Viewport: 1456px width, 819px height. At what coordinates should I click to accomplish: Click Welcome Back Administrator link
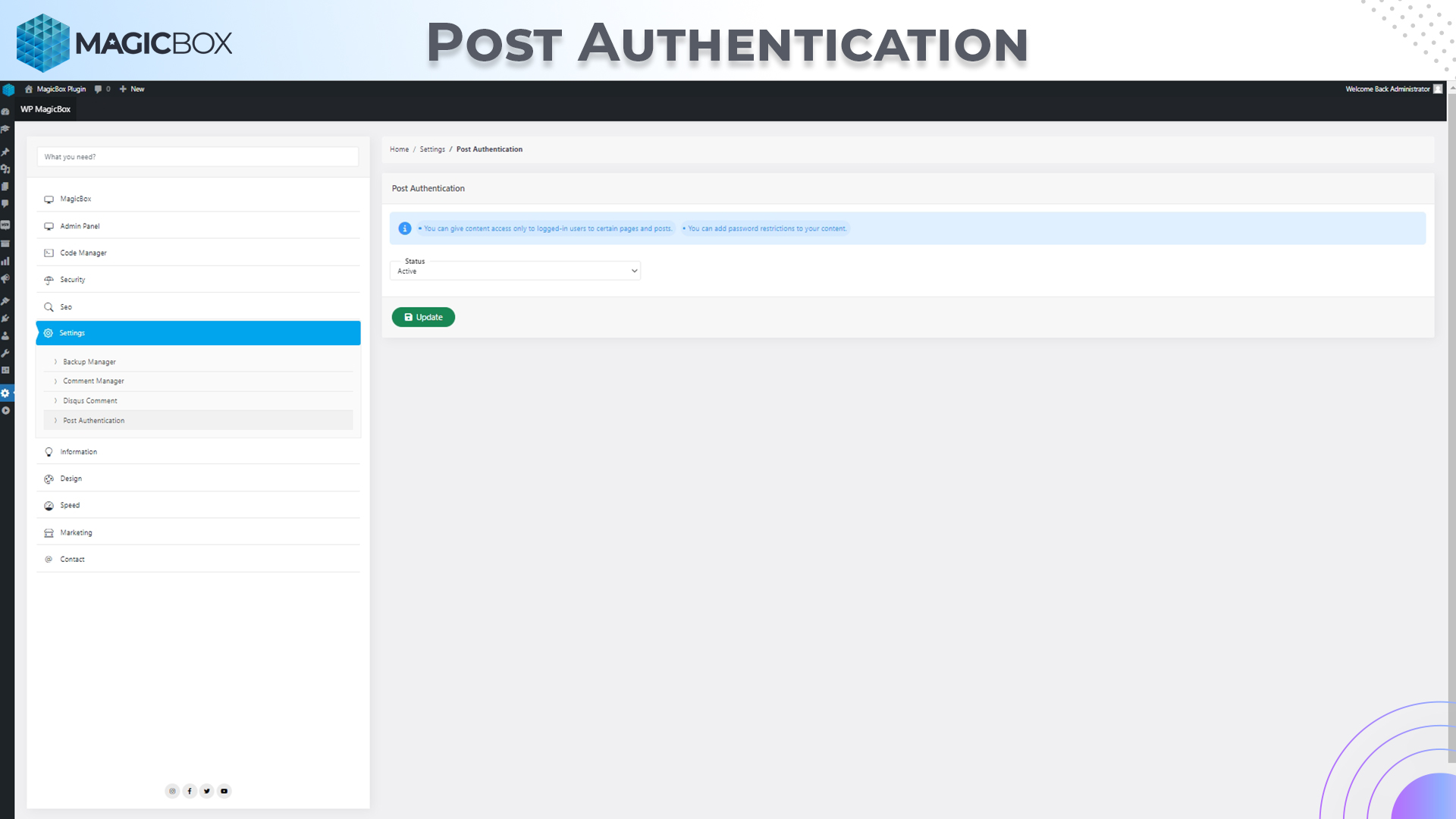[x=1388, y=89]
